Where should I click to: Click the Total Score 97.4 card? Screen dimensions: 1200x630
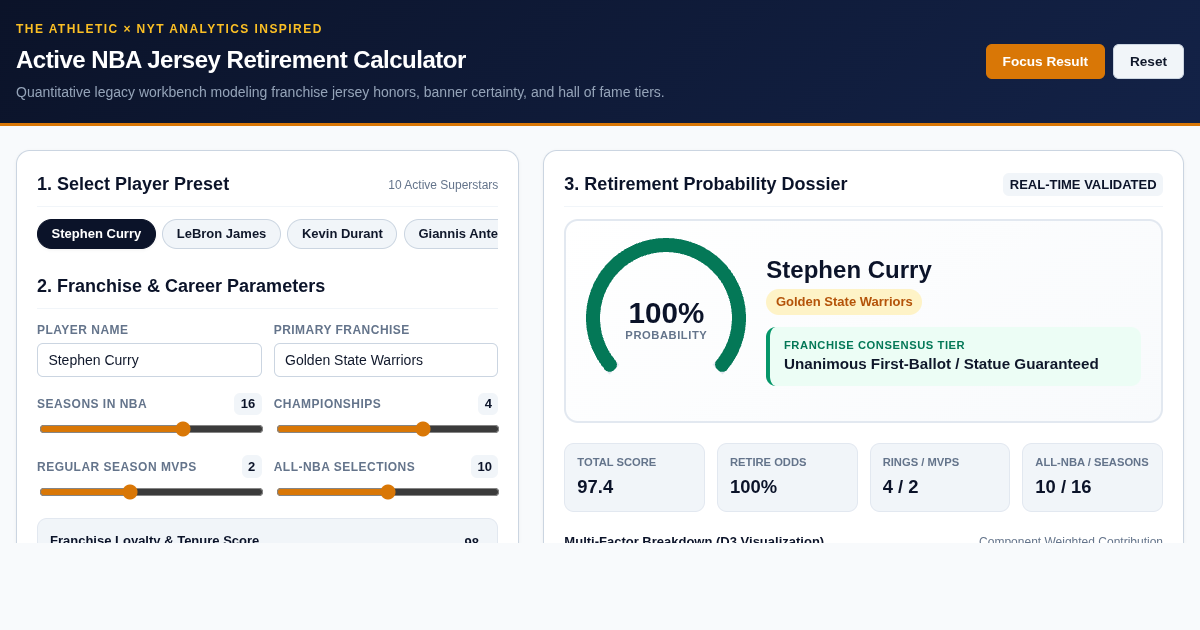point(634,477)
